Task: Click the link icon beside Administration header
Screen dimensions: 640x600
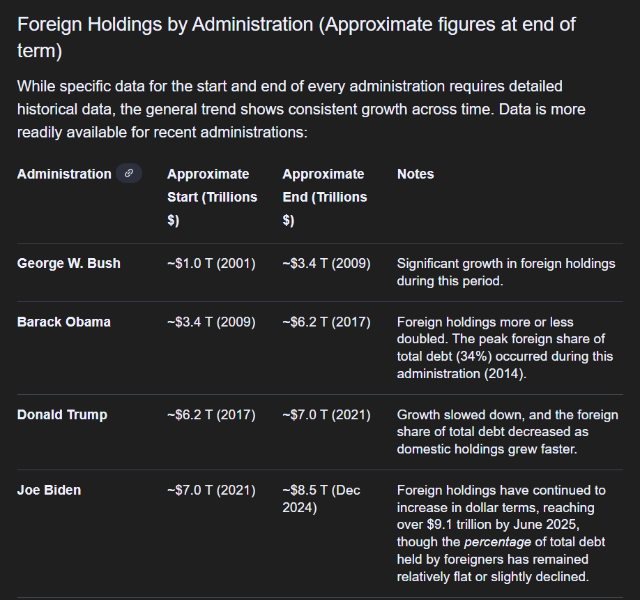Action: [x=128, y=174]
